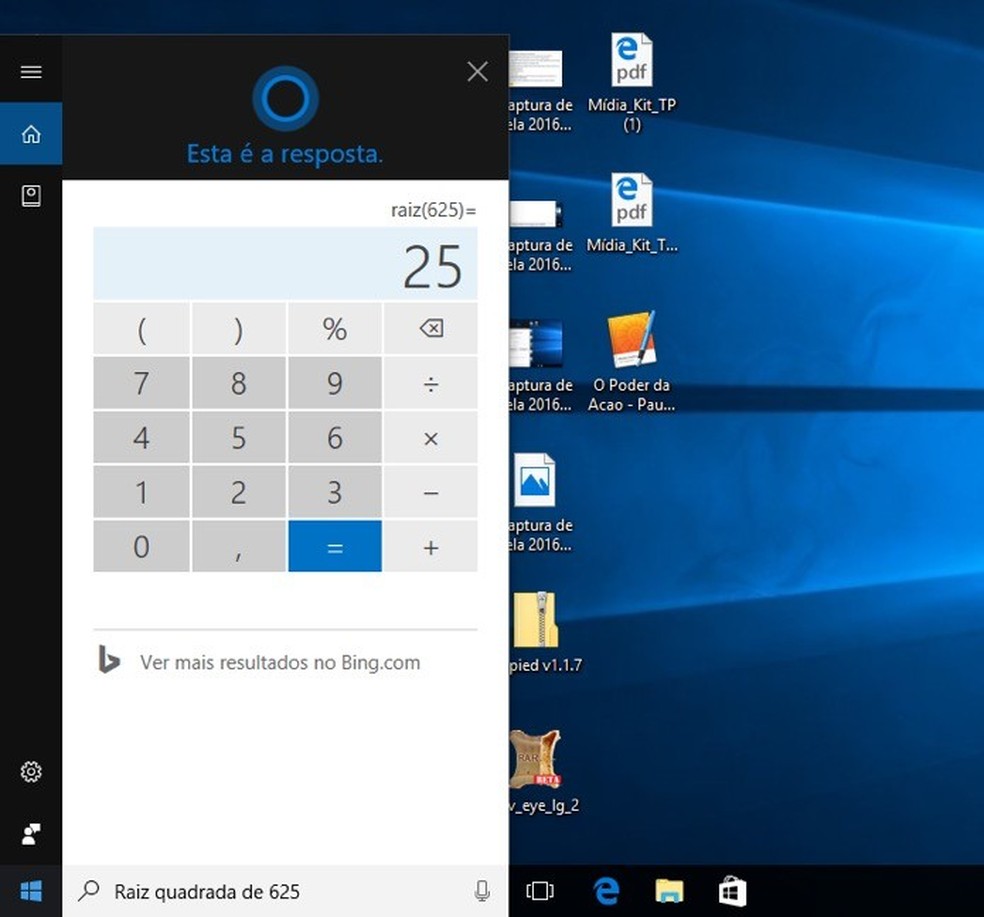Open Windows Store from taskbar

[x=732, y=891]
